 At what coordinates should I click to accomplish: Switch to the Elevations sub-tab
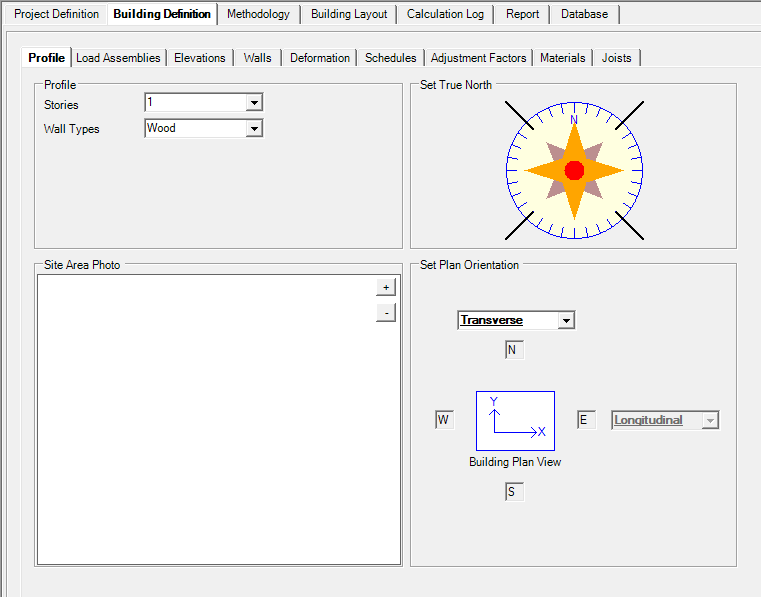199,58
